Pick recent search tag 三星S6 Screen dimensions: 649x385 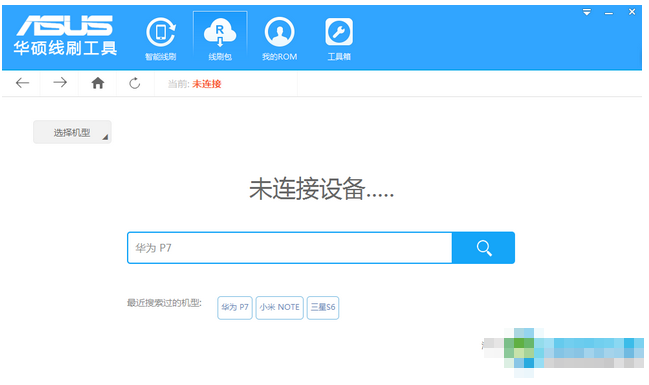(323, 308)
